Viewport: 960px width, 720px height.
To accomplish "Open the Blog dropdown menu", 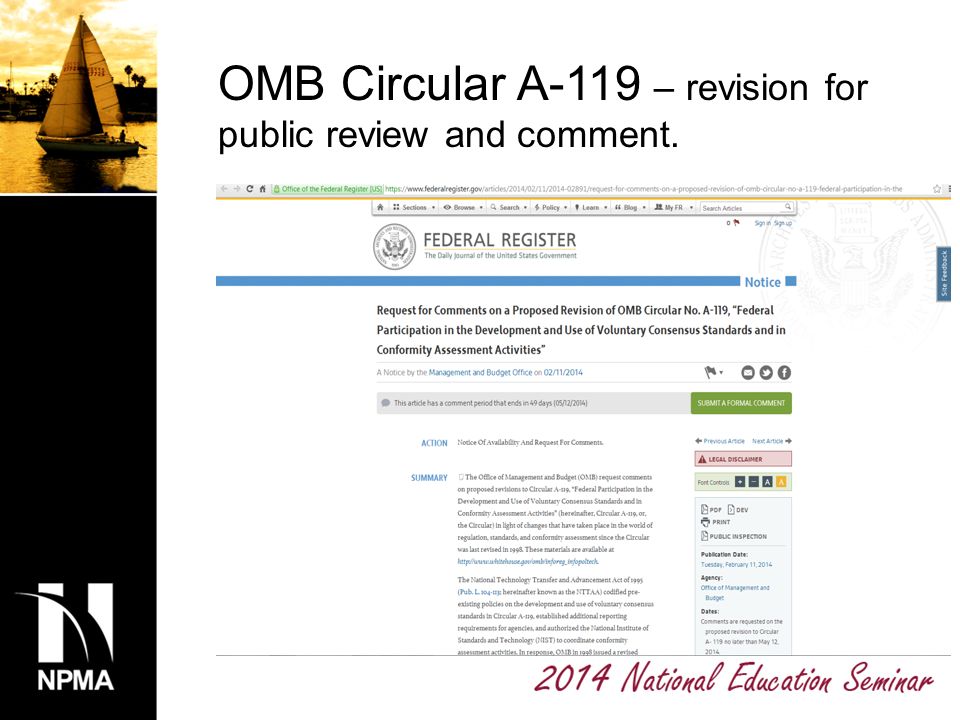I will [630, 208].
